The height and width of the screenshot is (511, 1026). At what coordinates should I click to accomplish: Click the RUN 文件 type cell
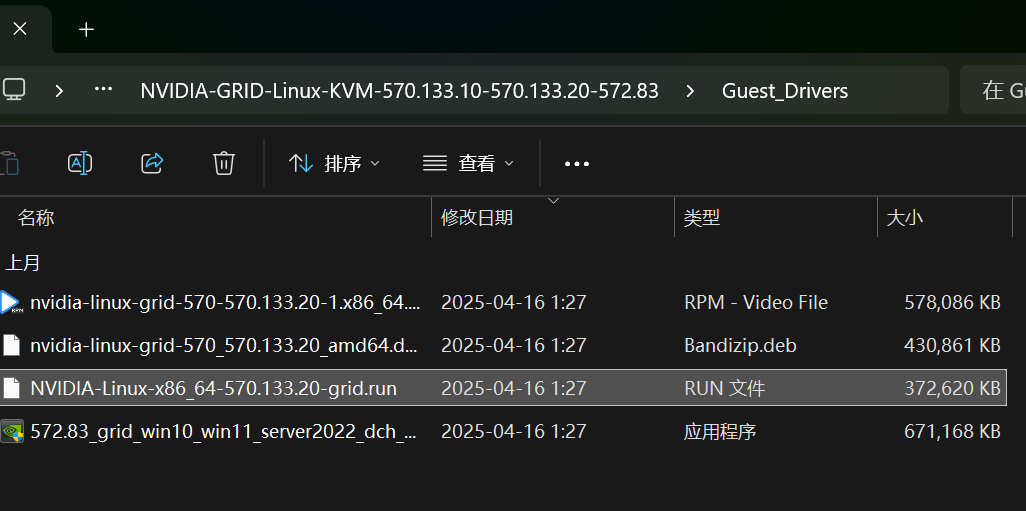(x=724, y=389)
